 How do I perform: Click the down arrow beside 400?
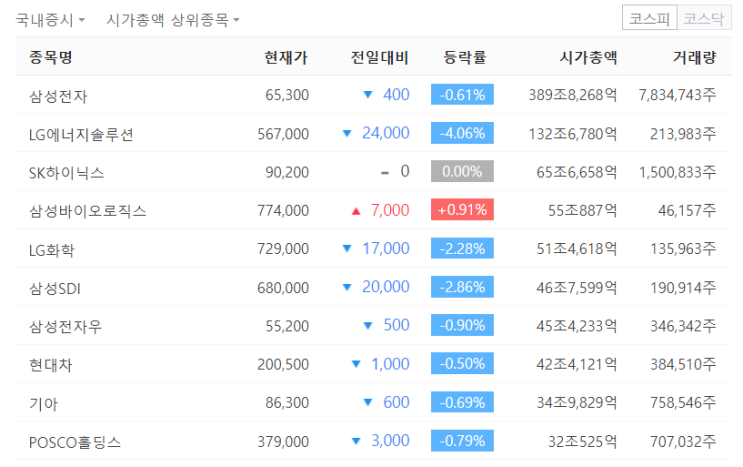point(368,95)
